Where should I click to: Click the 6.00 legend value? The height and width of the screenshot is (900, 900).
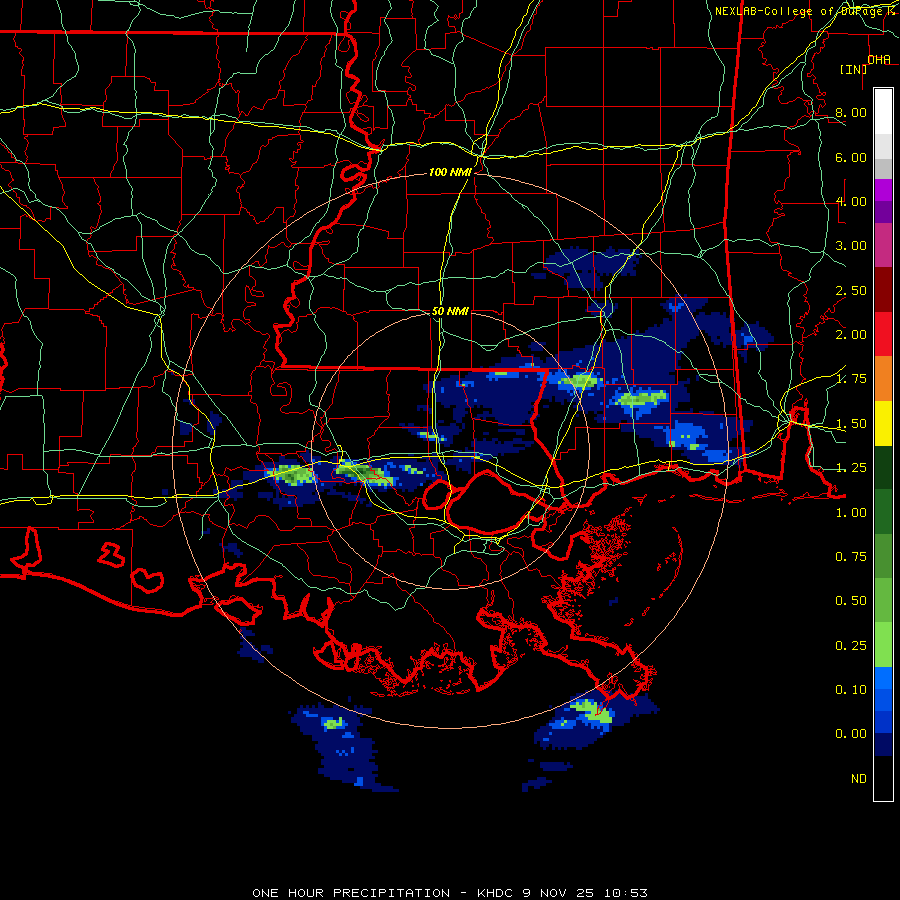[851, 157]
